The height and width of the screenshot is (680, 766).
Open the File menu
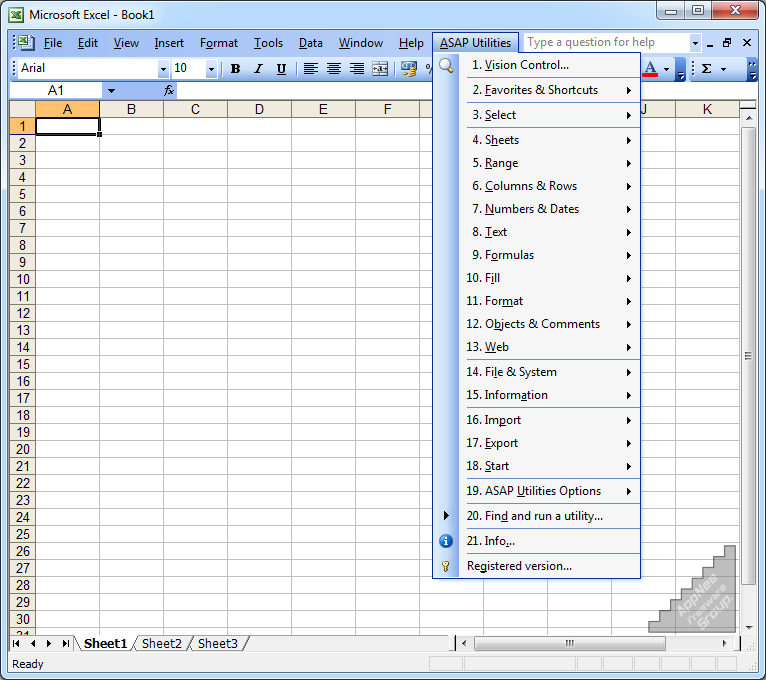click(53, 43)
